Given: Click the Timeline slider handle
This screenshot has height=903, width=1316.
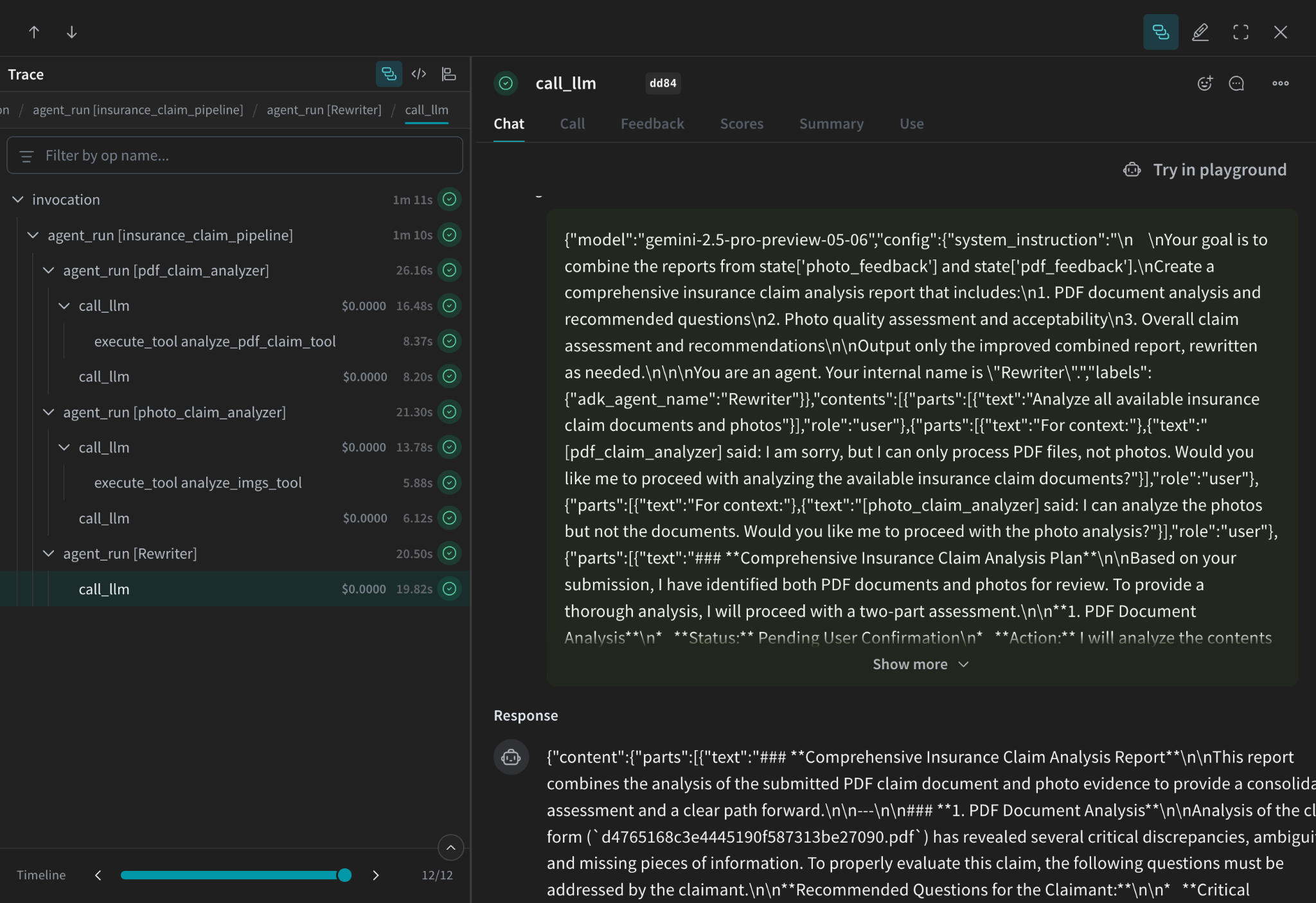Looking at the screenshot, I should pos(344,875).
